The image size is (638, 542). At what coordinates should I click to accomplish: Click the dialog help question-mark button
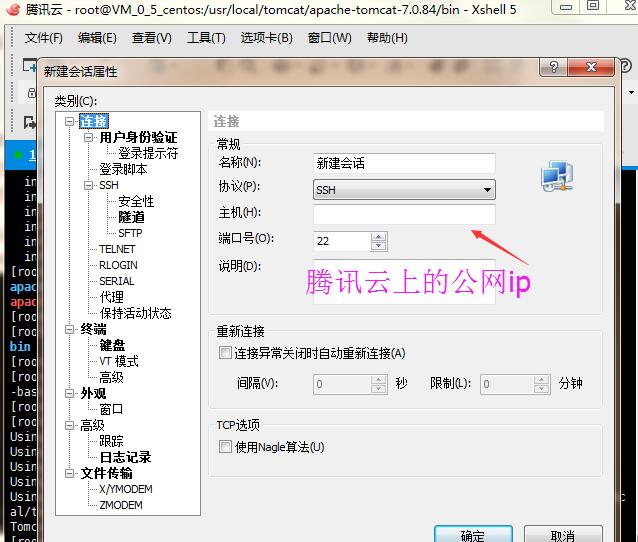pos(553,67)
